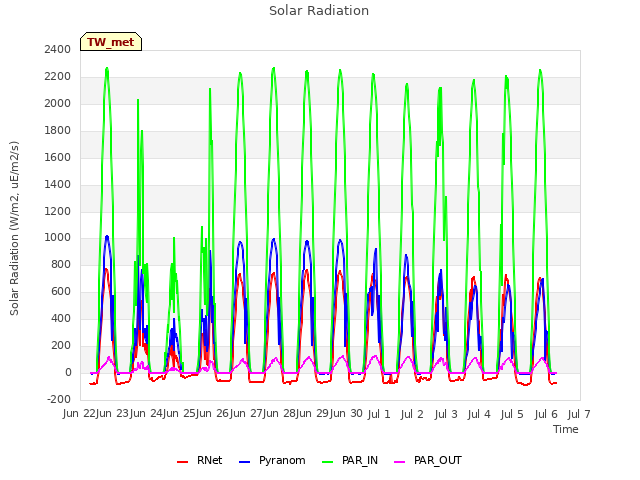Click the 800 y-axis tick label

click(61, 264)
